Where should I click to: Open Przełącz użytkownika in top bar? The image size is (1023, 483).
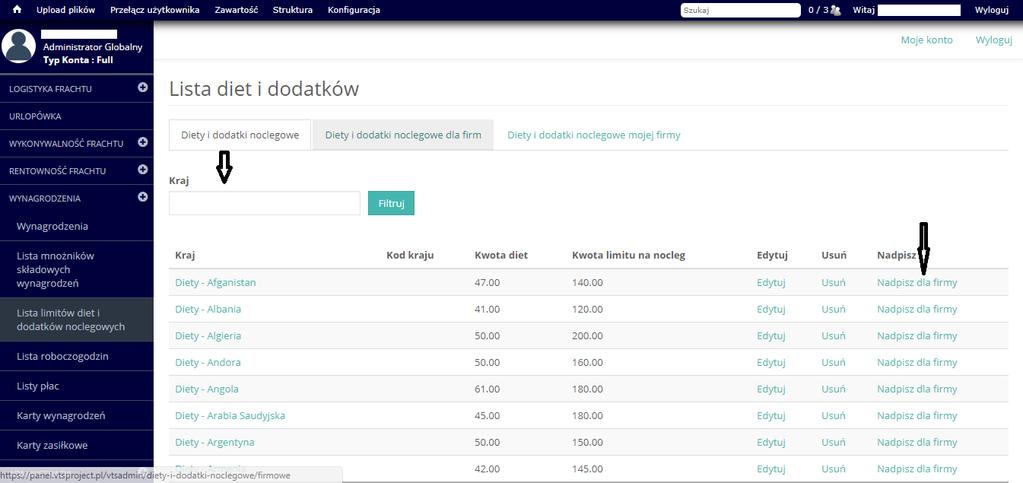(155, 10)
